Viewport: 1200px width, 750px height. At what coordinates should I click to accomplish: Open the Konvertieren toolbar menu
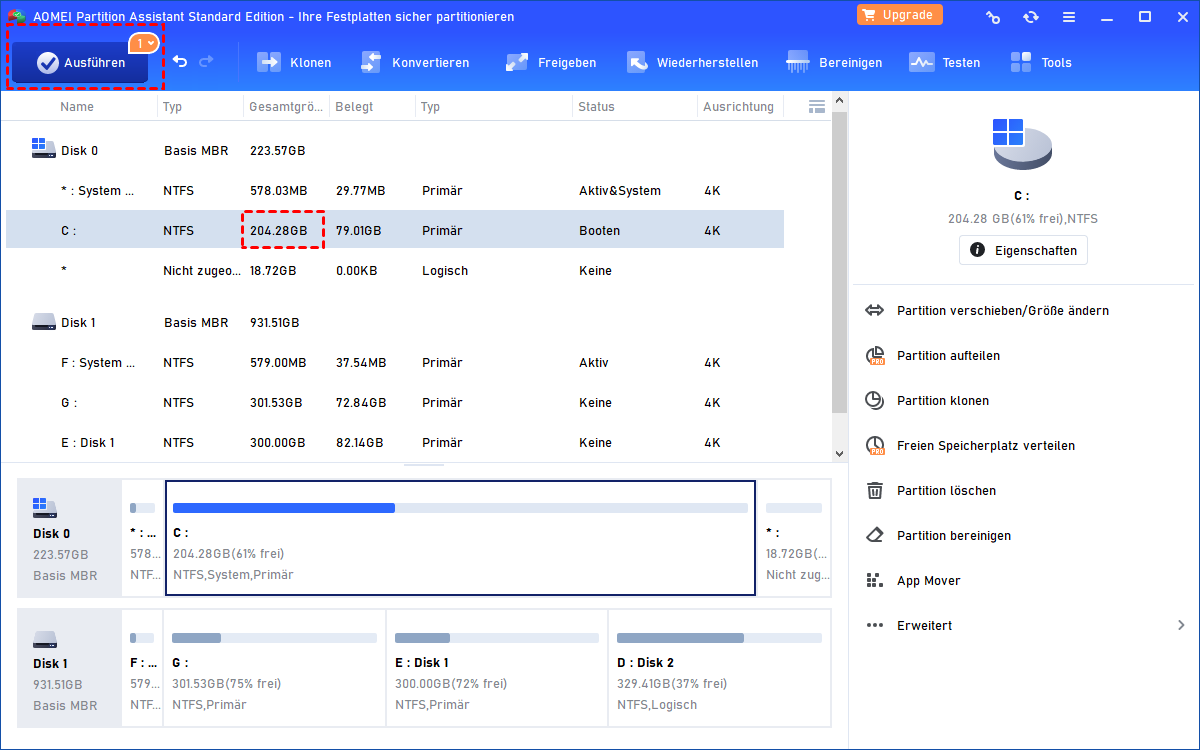414,62
